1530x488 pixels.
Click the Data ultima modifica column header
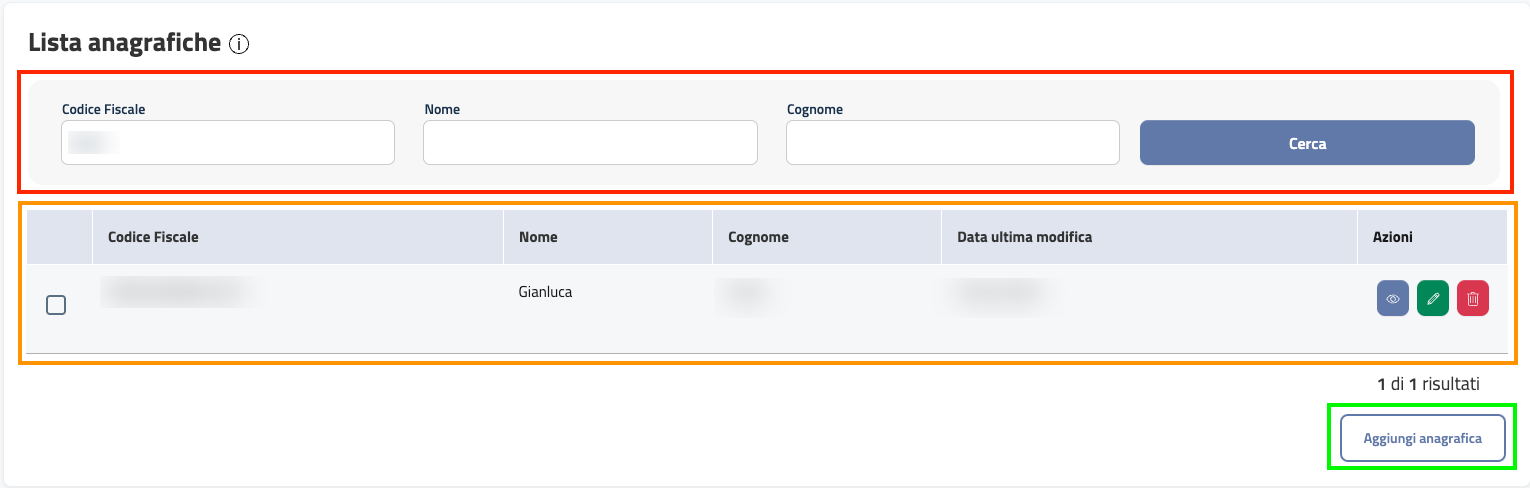pos(1024,237)
